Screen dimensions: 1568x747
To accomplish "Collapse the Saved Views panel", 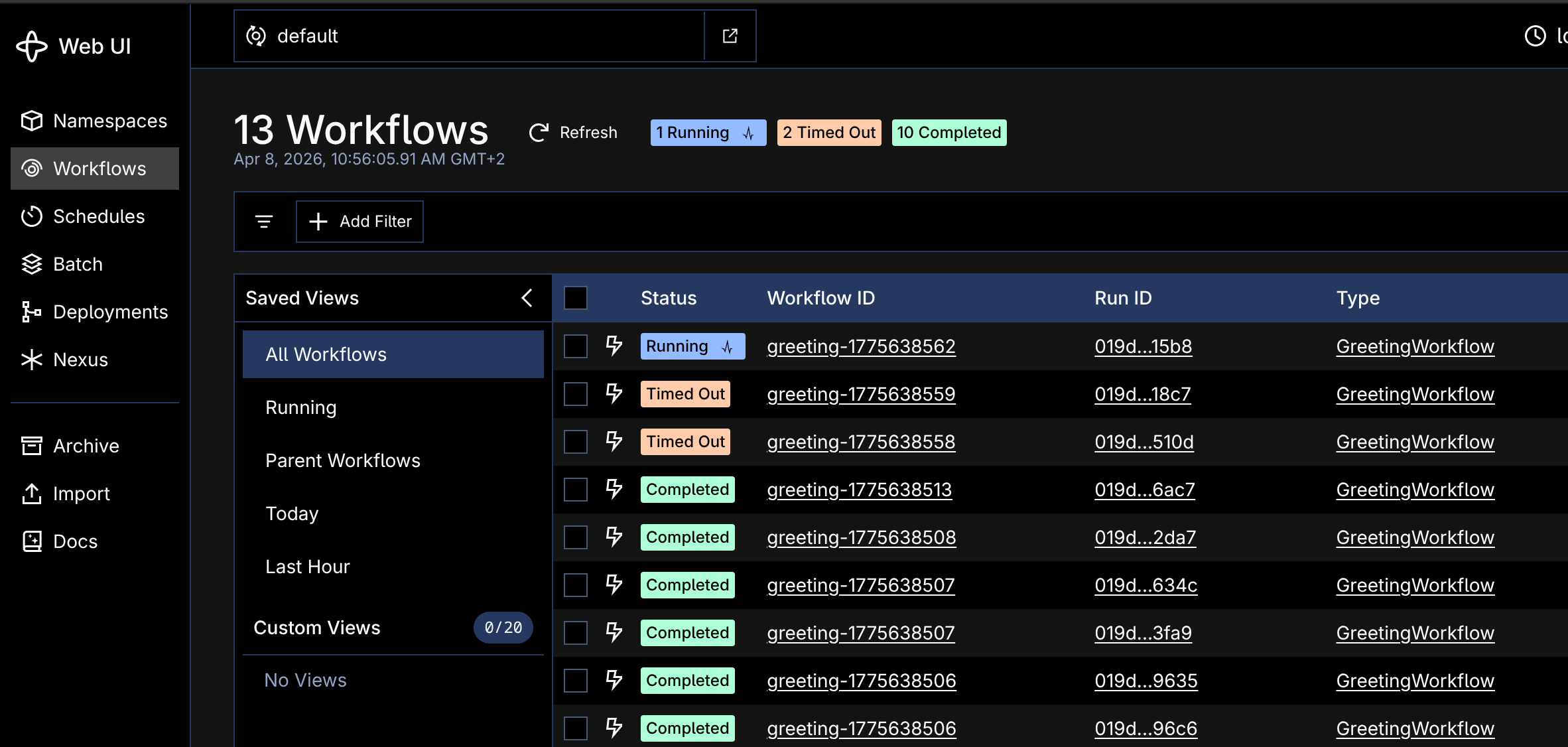I will pyautogui.click(x=527, y=298).
